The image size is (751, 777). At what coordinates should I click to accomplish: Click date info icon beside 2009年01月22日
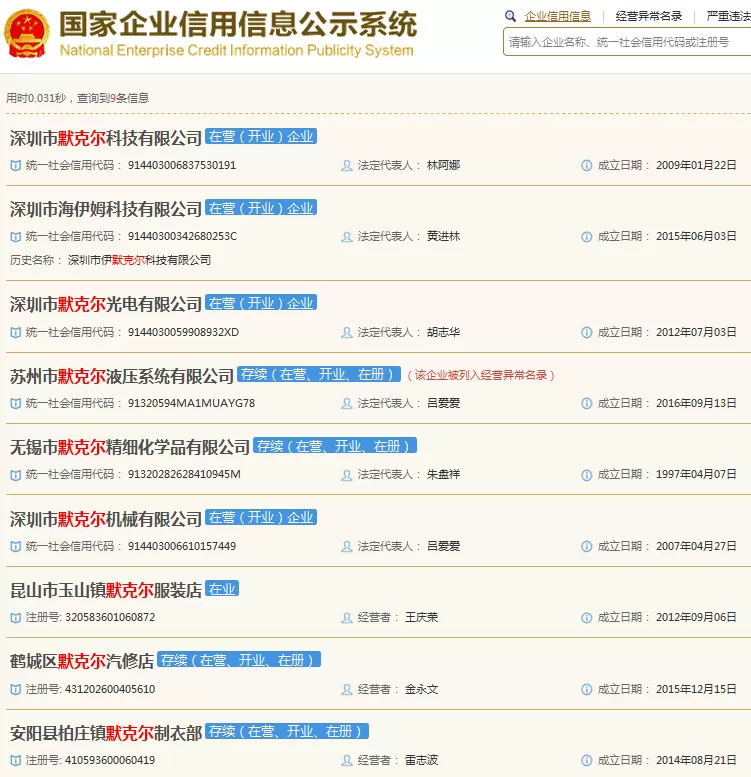tap(587, 166)
